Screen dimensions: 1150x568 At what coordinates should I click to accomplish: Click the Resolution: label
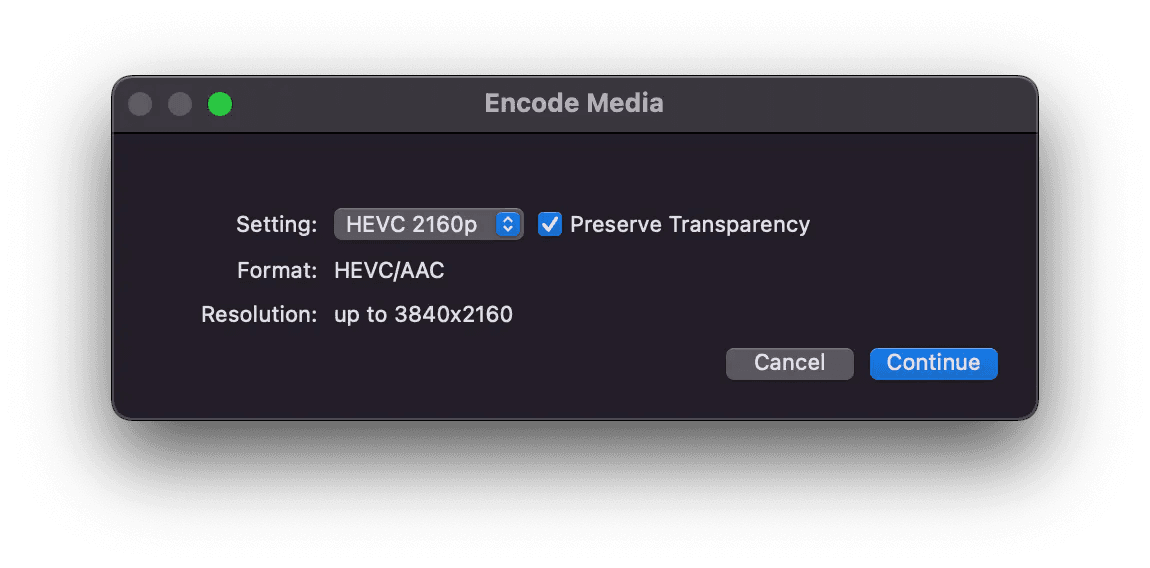259,315
